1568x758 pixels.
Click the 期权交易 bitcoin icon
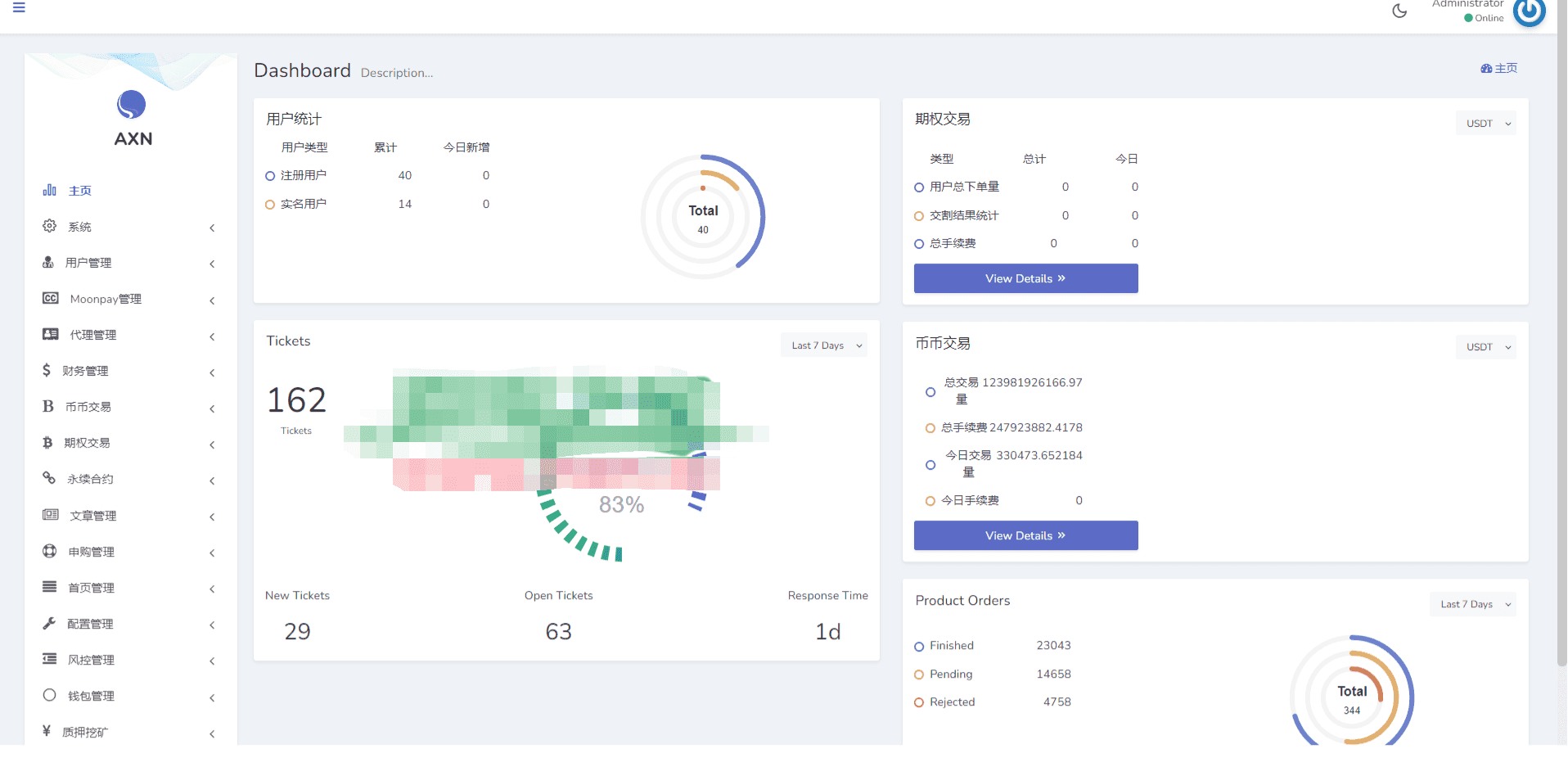click(47, 442)
